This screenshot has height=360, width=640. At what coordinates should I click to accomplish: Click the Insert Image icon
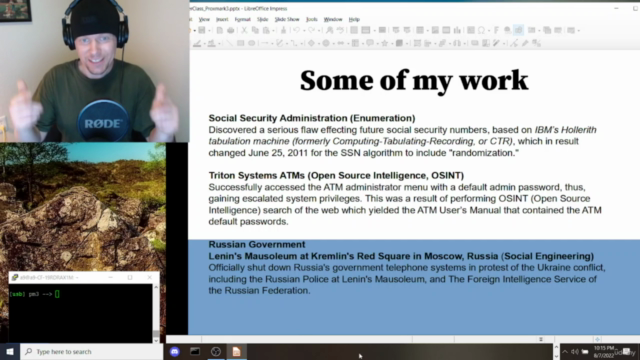coord(435,30)
